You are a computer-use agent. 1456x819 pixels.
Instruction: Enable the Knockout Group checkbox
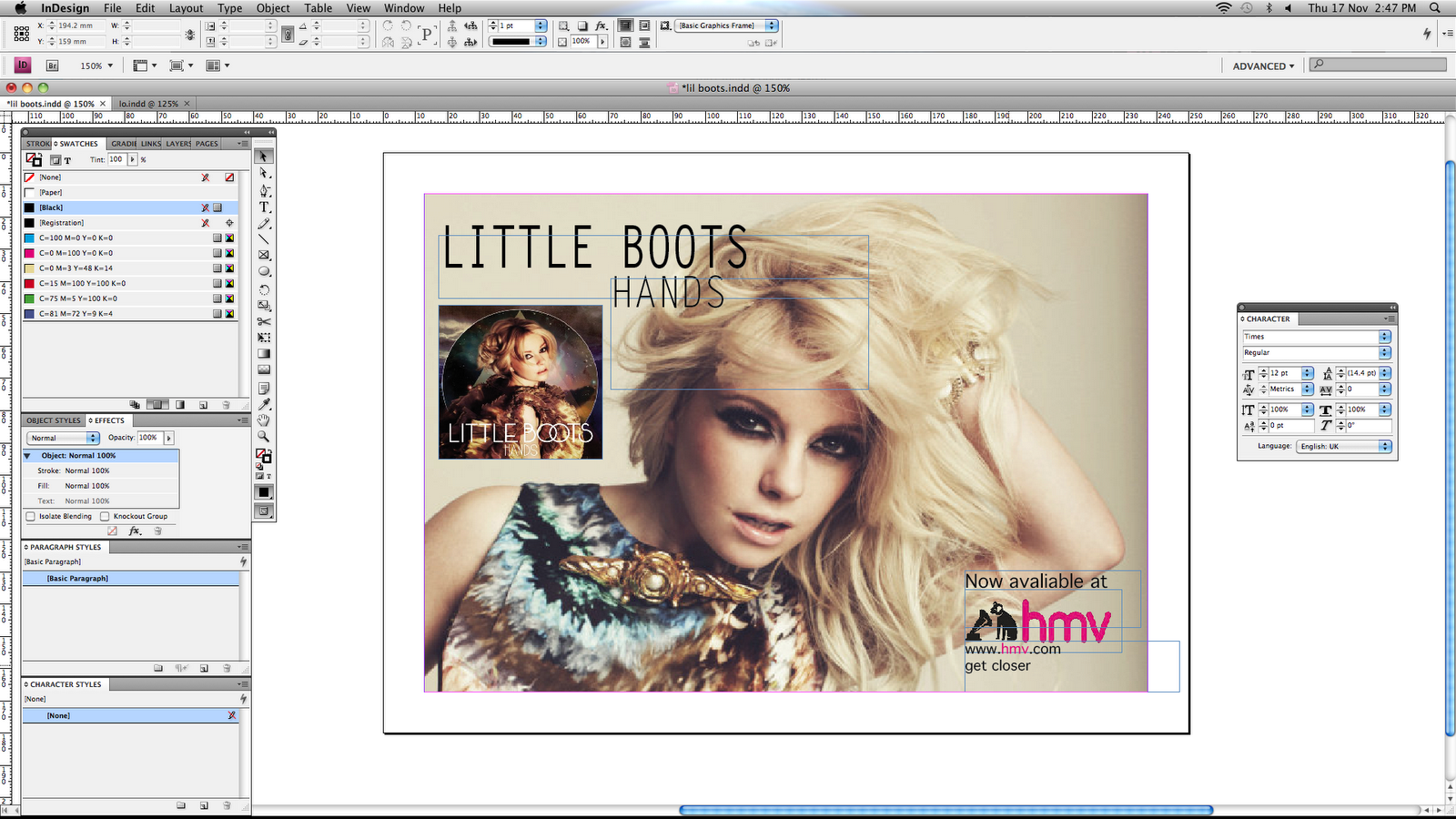[x=106, y=516]
